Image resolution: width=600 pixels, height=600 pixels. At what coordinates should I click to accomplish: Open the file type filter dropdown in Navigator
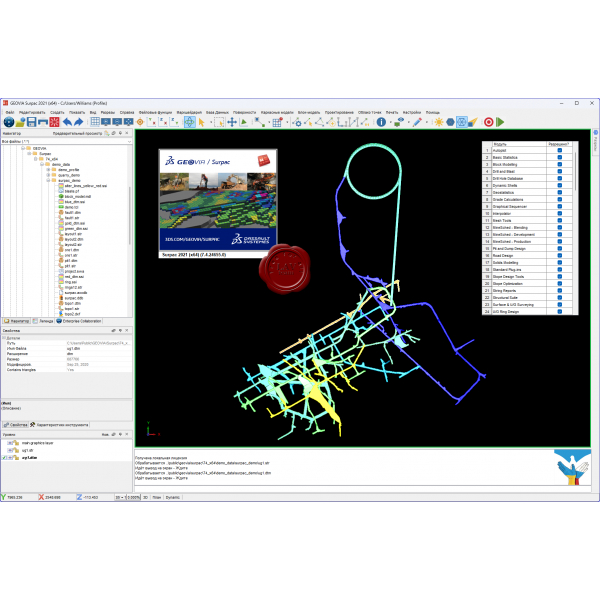tap(129, 142)
